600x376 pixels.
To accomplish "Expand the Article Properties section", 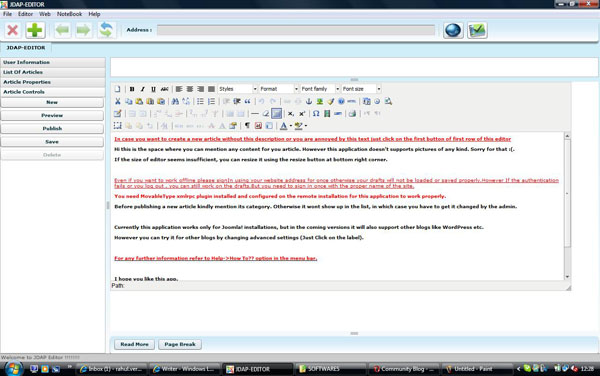I will [53, 82].
